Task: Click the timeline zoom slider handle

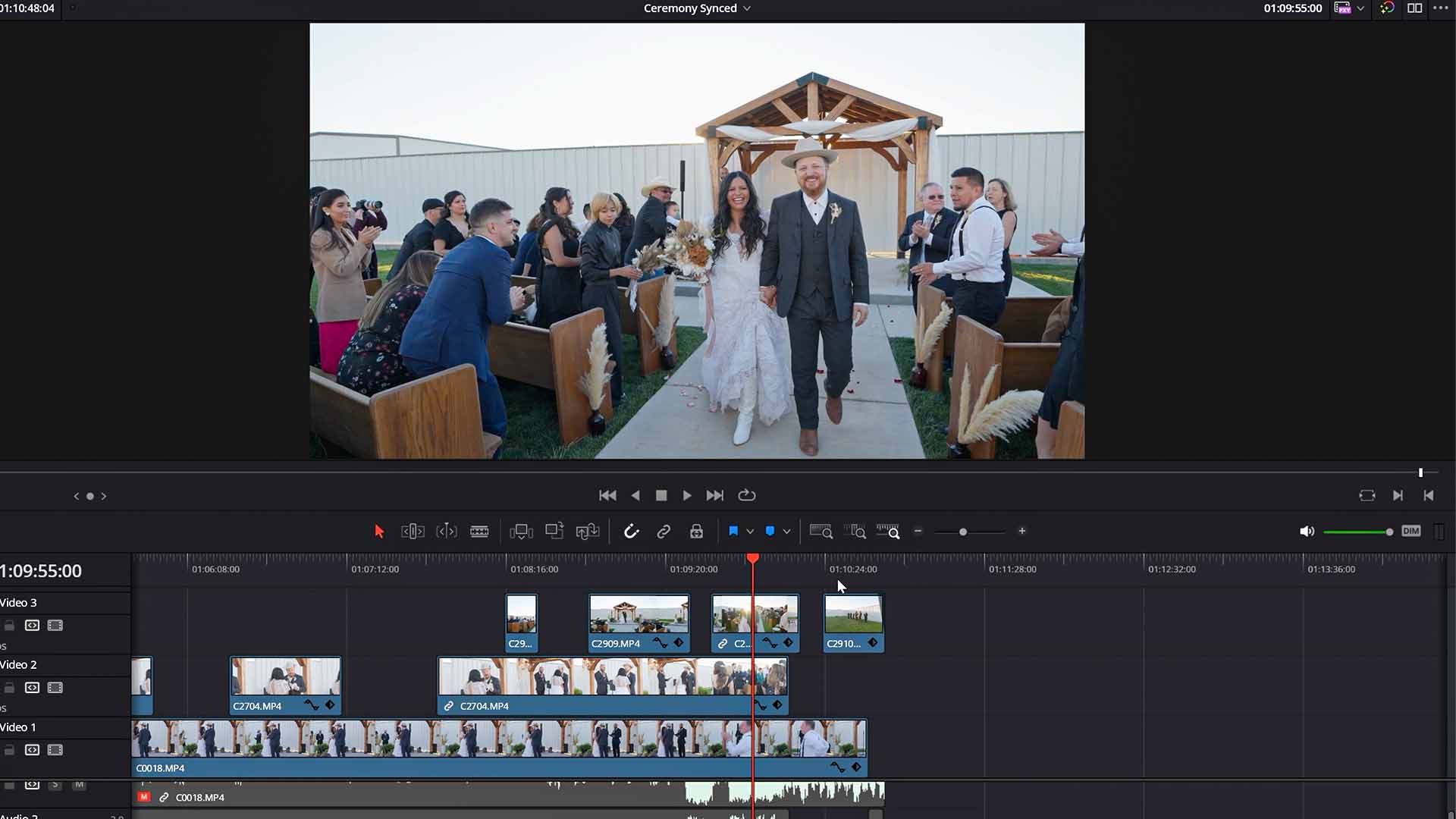Action: click(963, 532)
